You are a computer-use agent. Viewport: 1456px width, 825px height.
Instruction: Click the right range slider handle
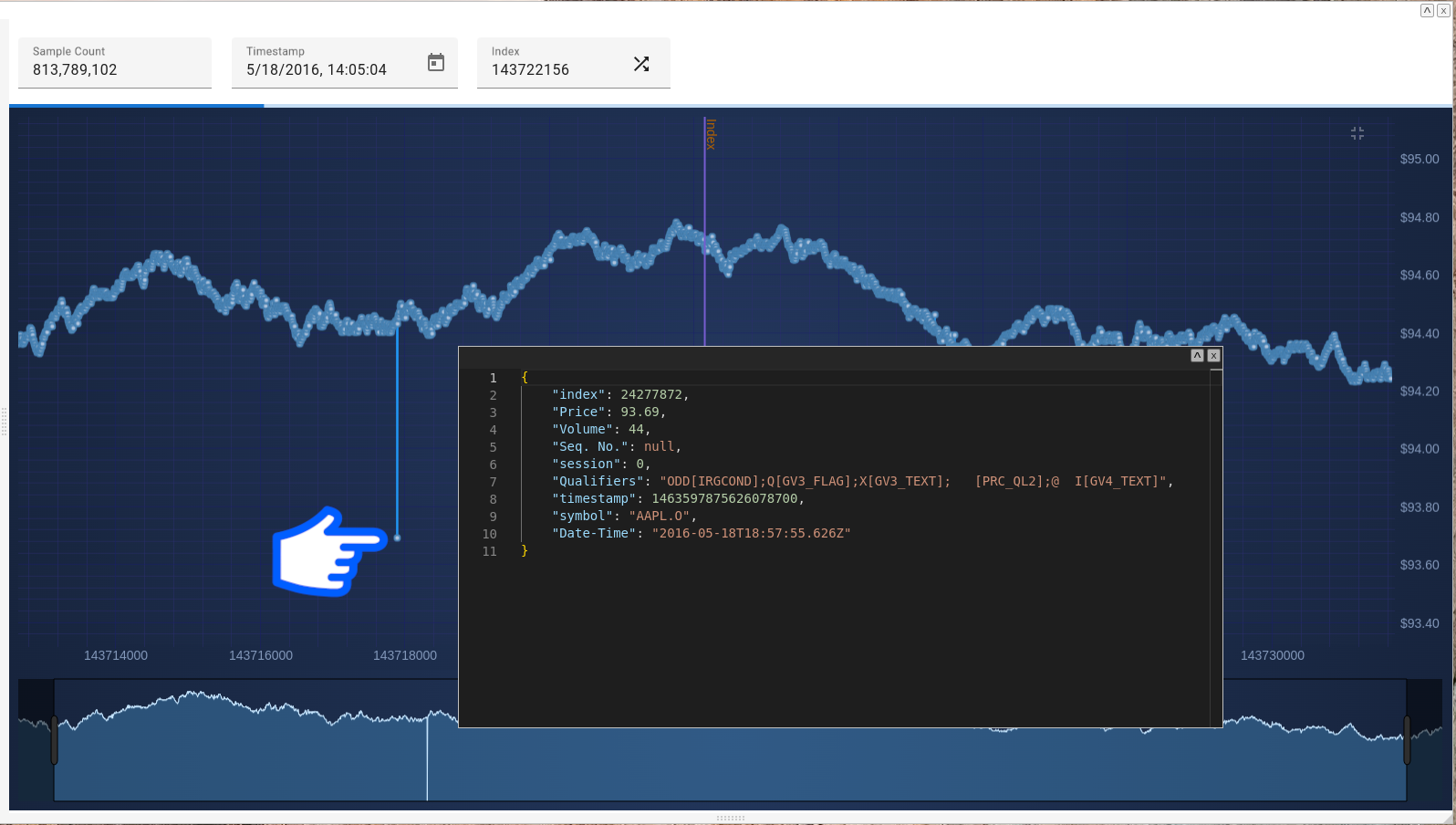(x=1407, y=739)
